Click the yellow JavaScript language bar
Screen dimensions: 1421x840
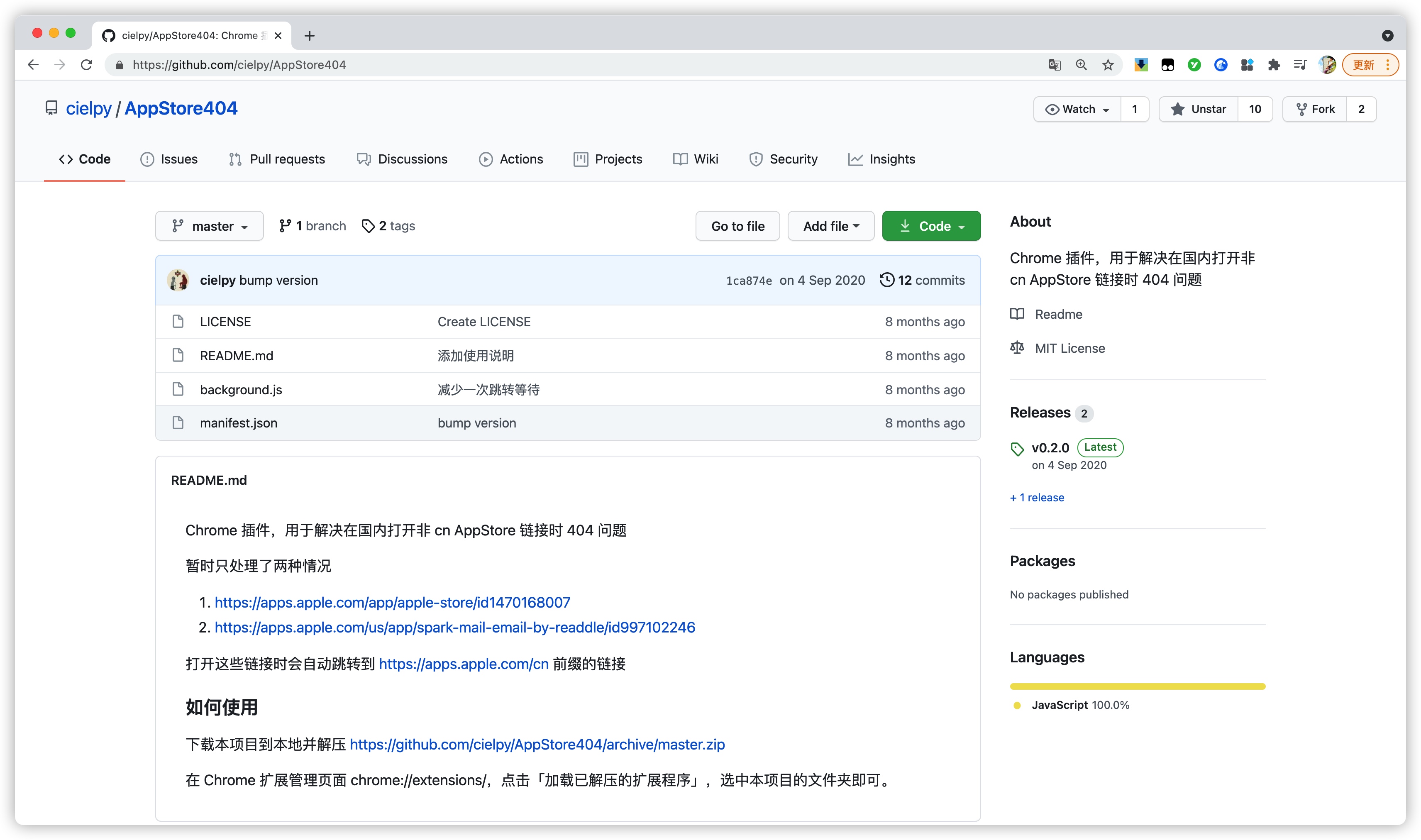click(1137, 686)
